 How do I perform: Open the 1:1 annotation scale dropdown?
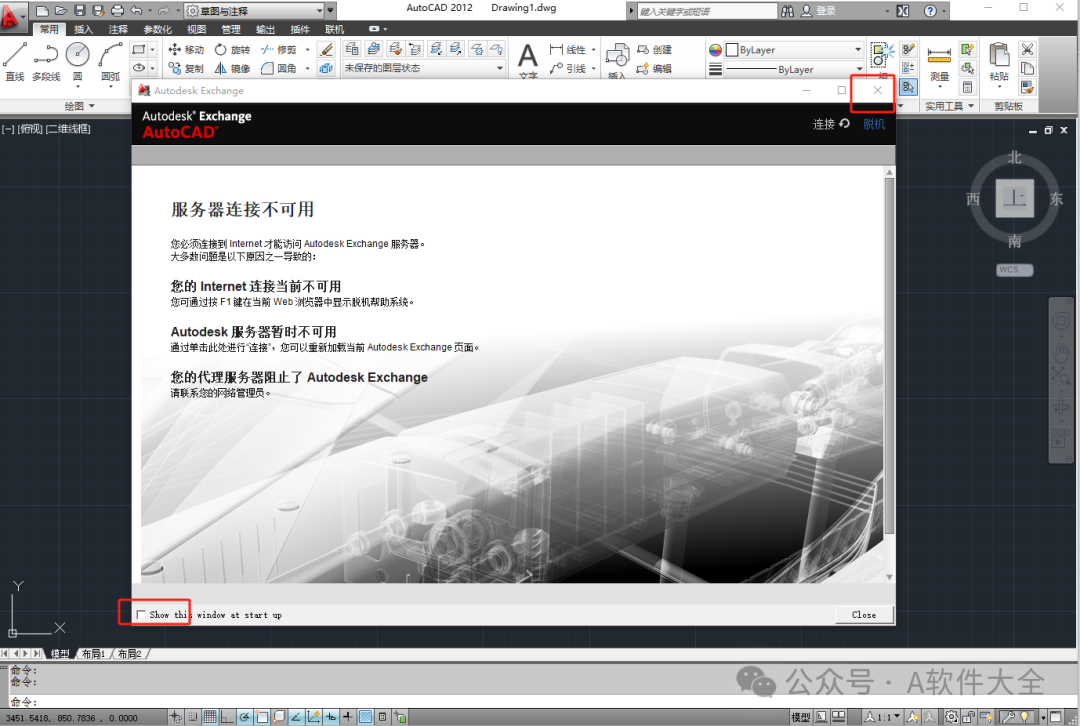(883, 717)
